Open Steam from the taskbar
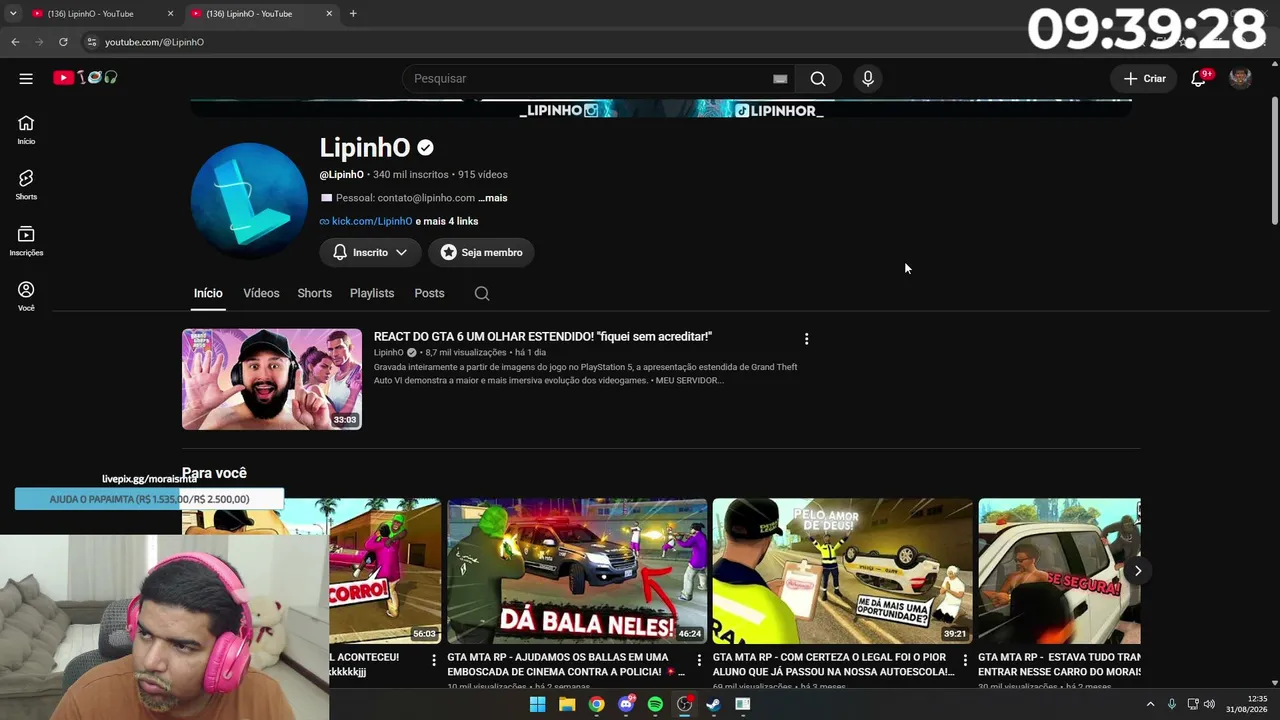 pos(713,704)
